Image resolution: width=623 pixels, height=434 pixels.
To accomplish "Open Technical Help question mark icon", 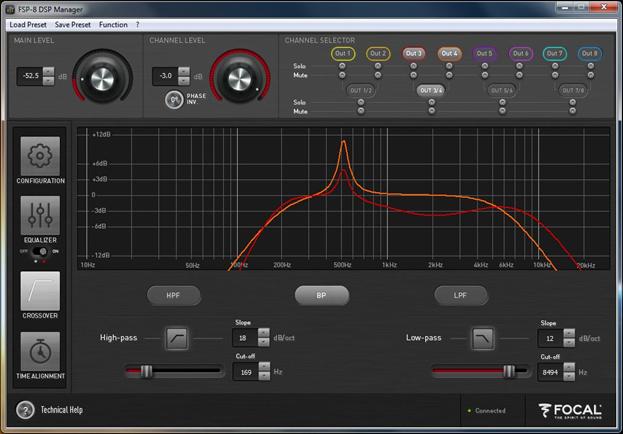I will [x=26, y=410].
